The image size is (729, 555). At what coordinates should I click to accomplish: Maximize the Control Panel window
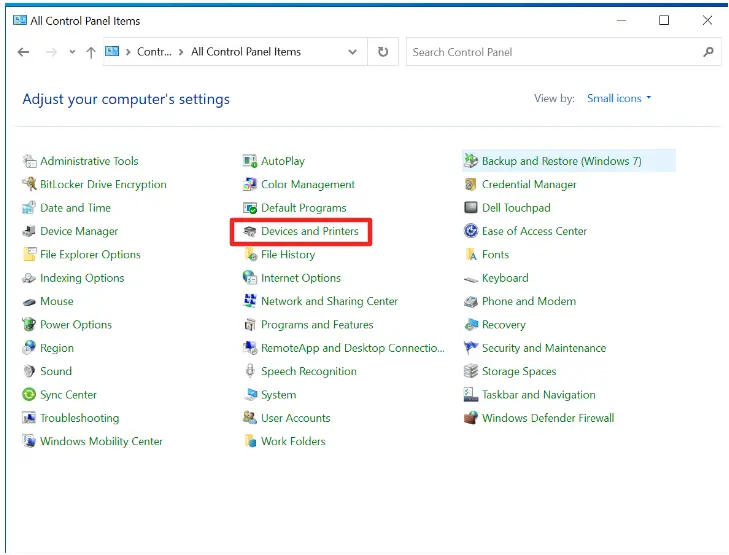coord(664,20)
